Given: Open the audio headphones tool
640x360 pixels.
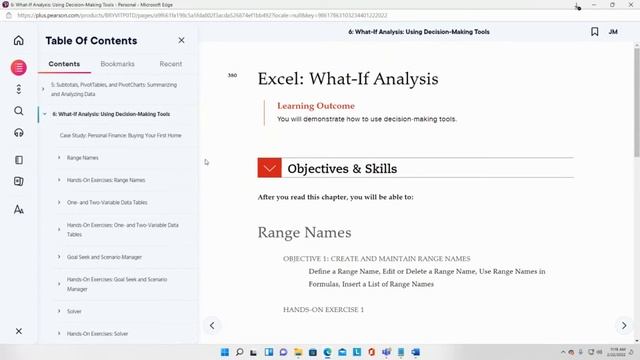Looking at the screenshot, I should (19, 133).
